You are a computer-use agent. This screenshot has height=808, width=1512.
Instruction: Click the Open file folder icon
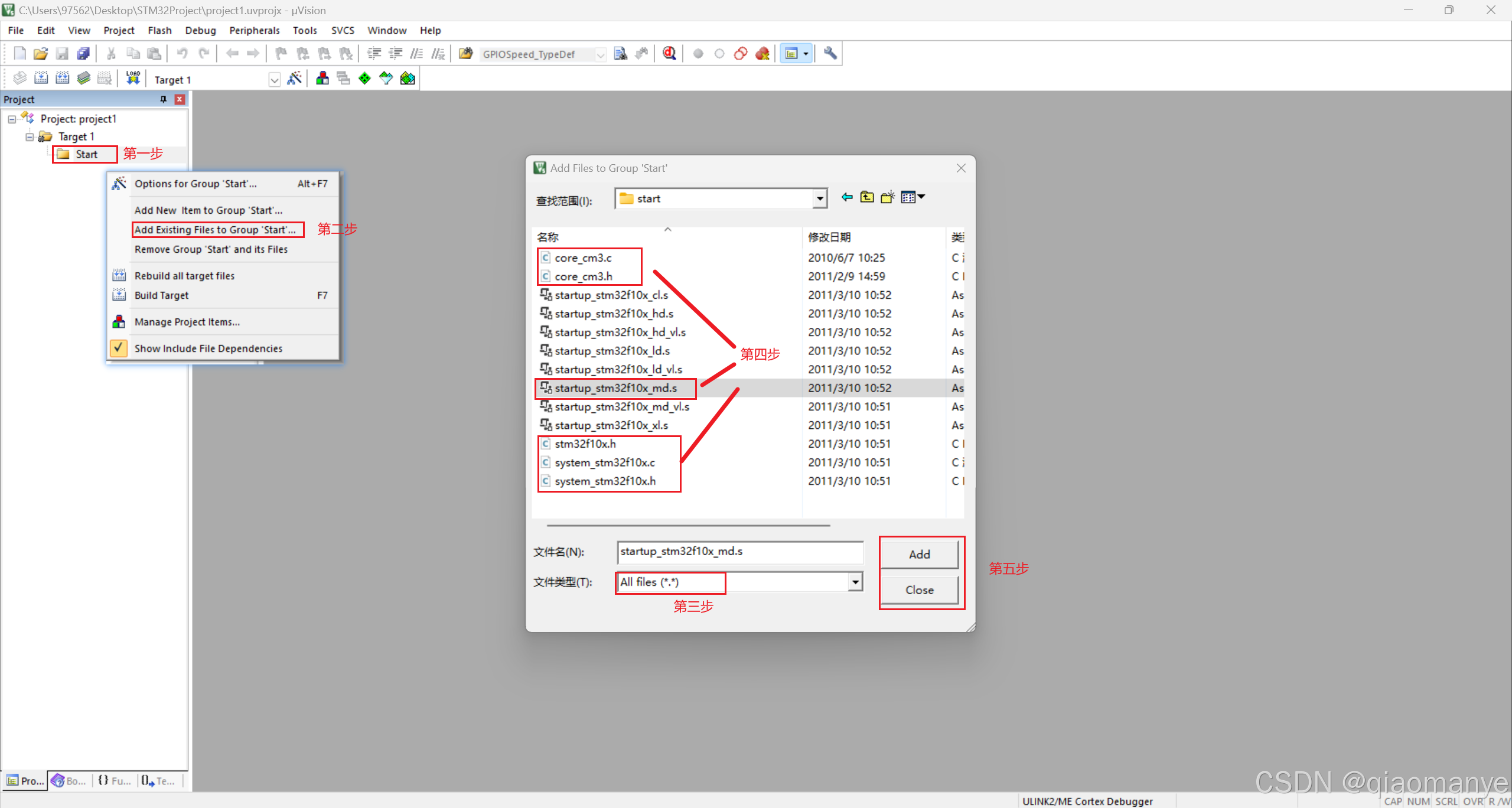pos(40,54)
